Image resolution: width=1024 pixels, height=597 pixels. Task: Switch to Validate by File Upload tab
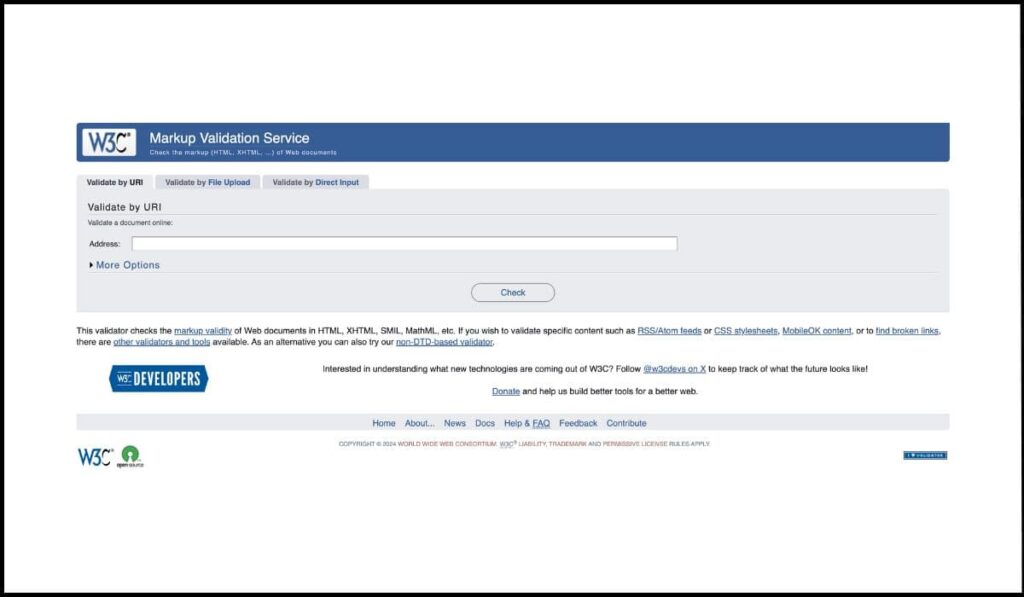point(207,182)
